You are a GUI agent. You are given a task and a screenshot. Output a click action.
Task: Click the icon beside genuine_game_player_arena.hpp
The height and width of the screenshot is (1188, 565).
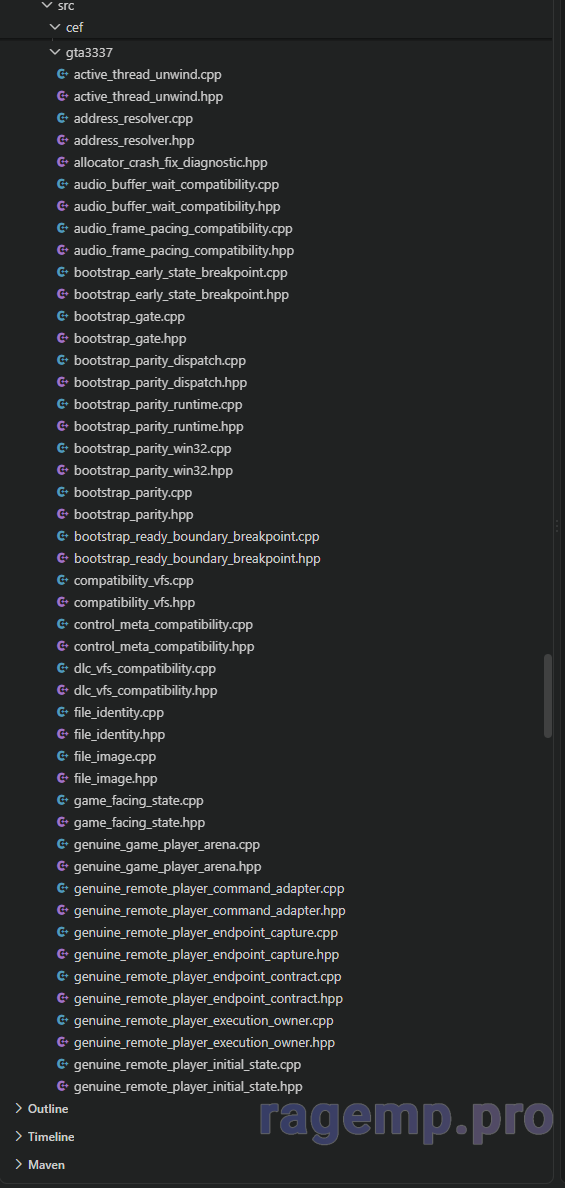(x=63, y=866)
